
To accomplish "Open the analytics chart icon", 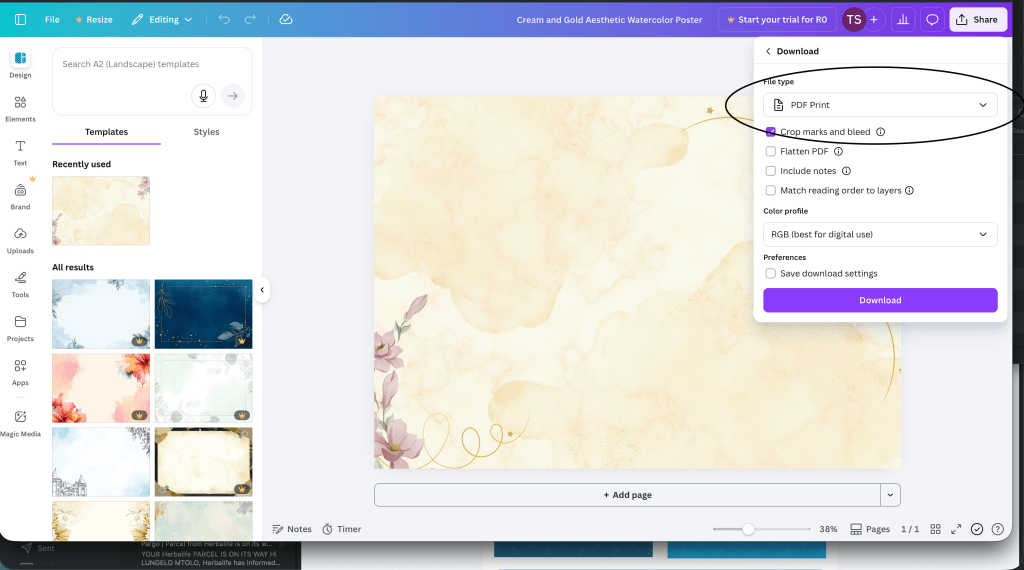I will point(903,19).
